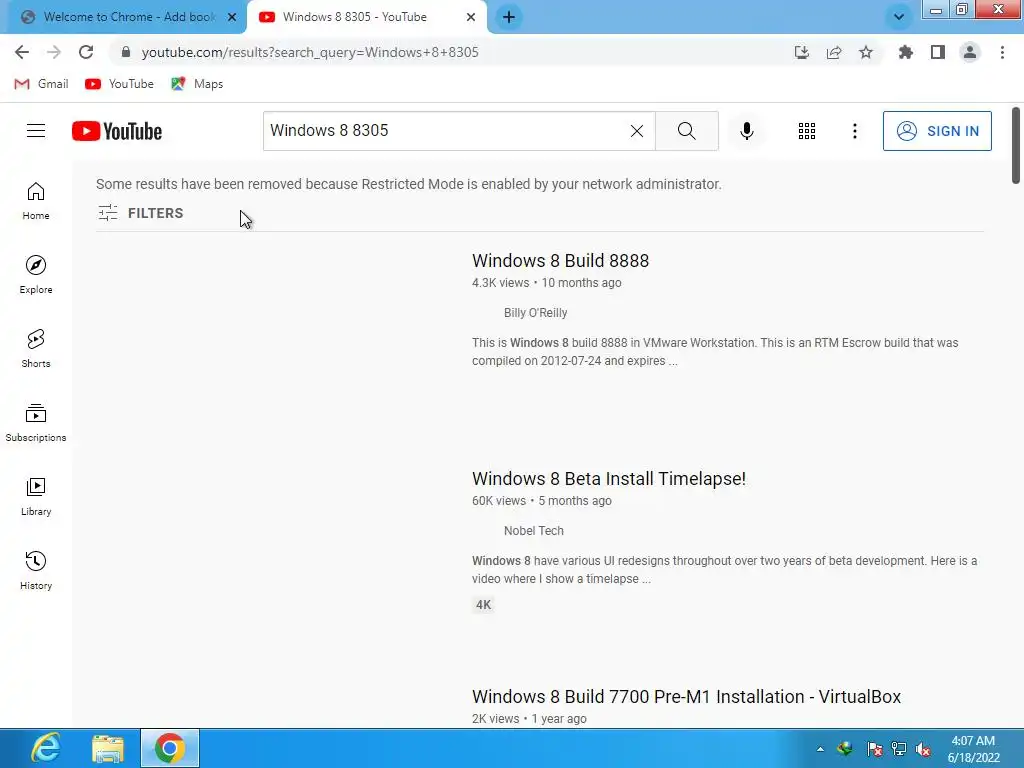Go to Home in the sidebar

(36, 201)
